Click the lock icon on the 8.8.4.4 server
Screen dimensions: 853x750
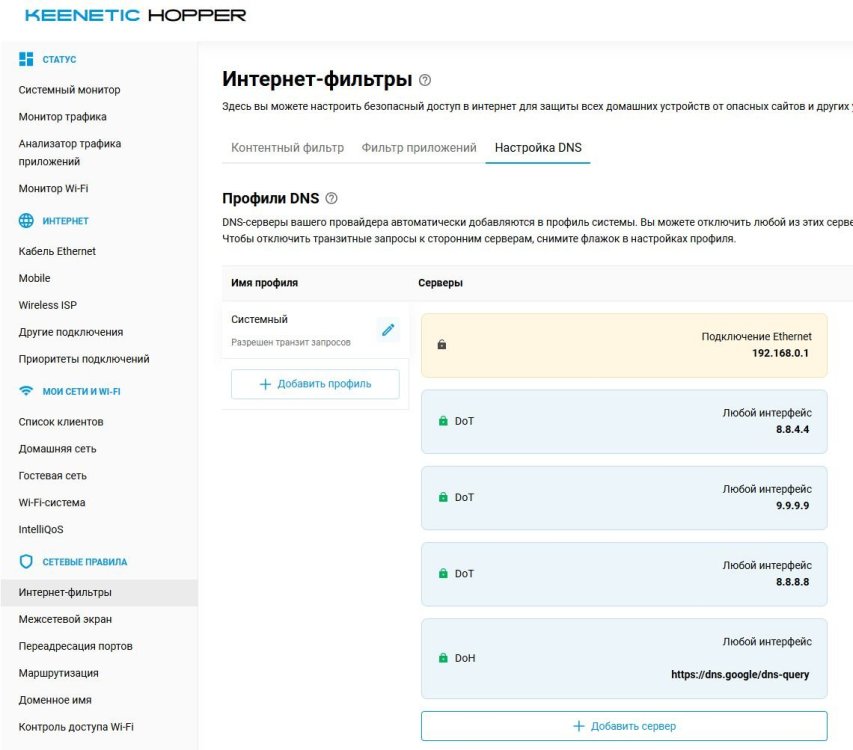click(444, 422)
